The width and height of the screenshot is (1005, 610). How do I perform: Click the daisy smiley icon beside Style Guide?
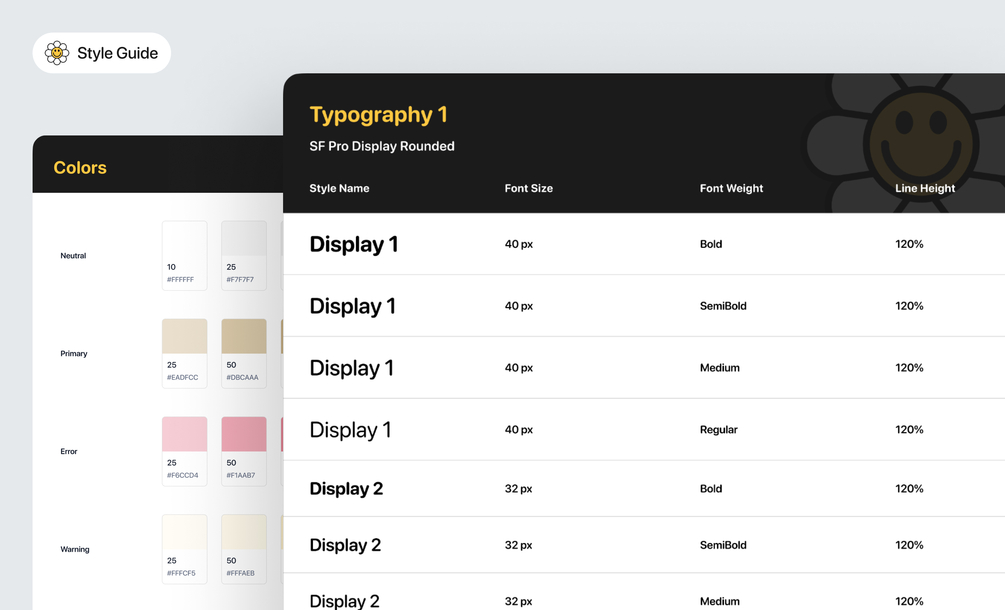pos(57,53)
